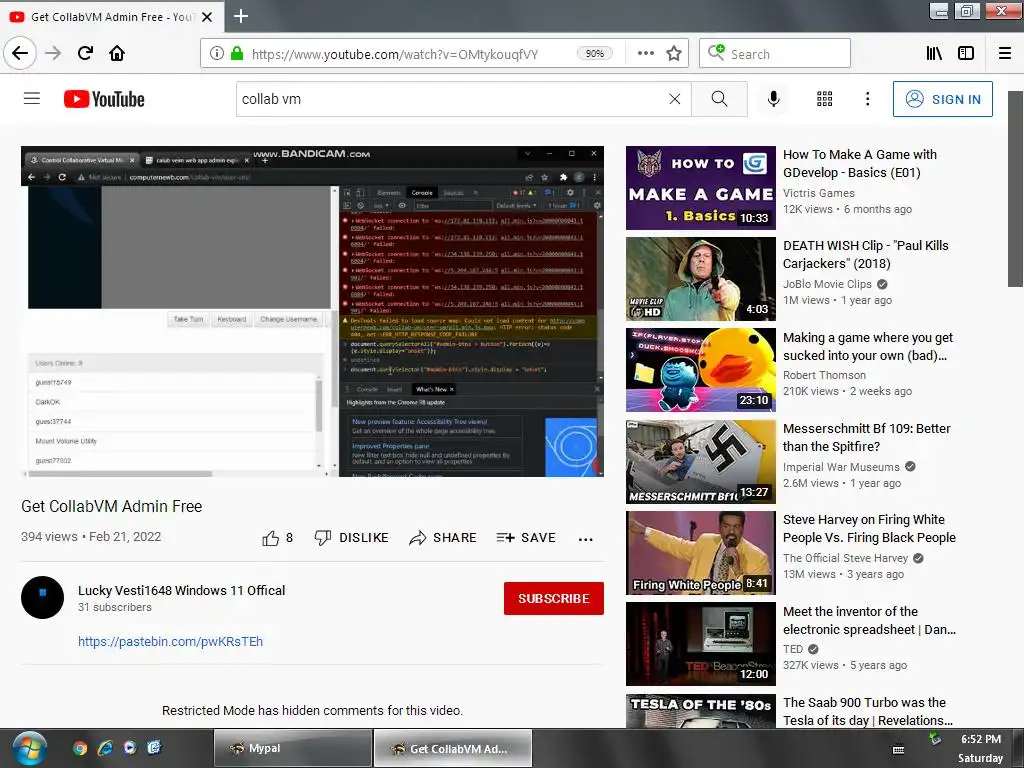The width and height of the screenshot is (1024, 768).
Task: Open The Official Steve Harvey channel link
Action: pos(845,558)
